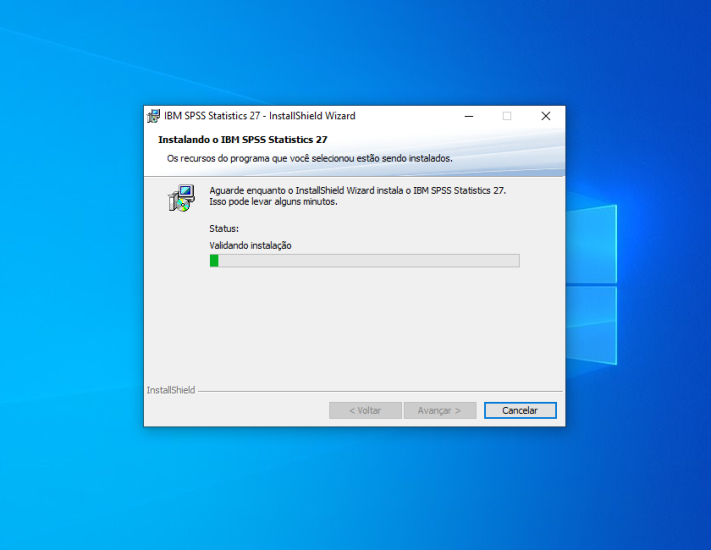711x550 pixels.
Task: Minimize the InstallShield Wizard window
Action: (469, 116)
